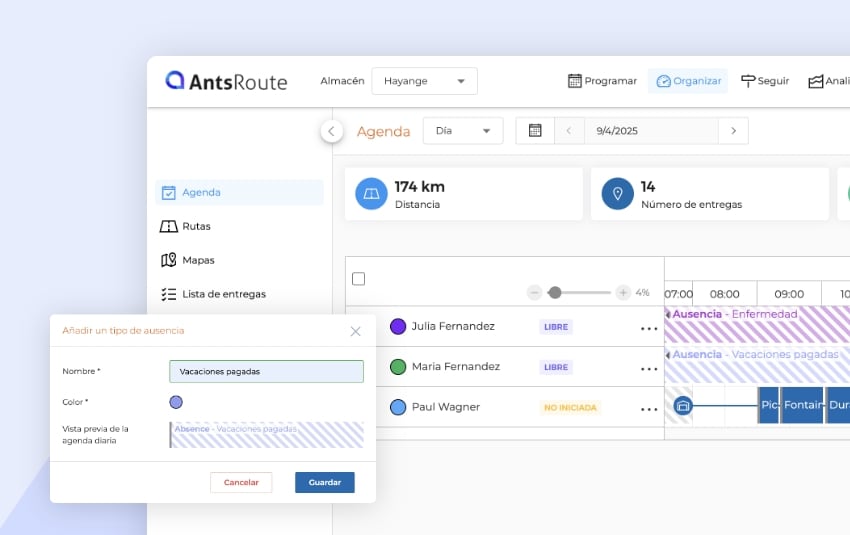The width and height of the screenshot is (850, 535).
Task: Expand the Día view selector
Action: tap(463, 131)
